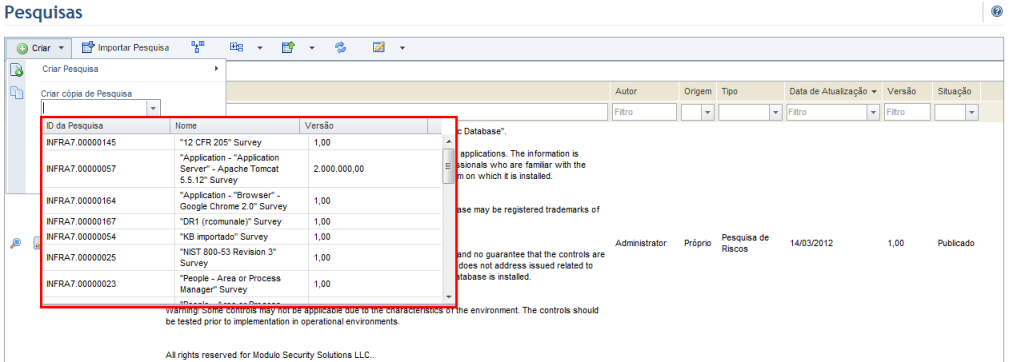Click ID da Pesquisa column header
Viewport: 1013px width, 362px height.
pyautogui.click(x=106, y=126)
